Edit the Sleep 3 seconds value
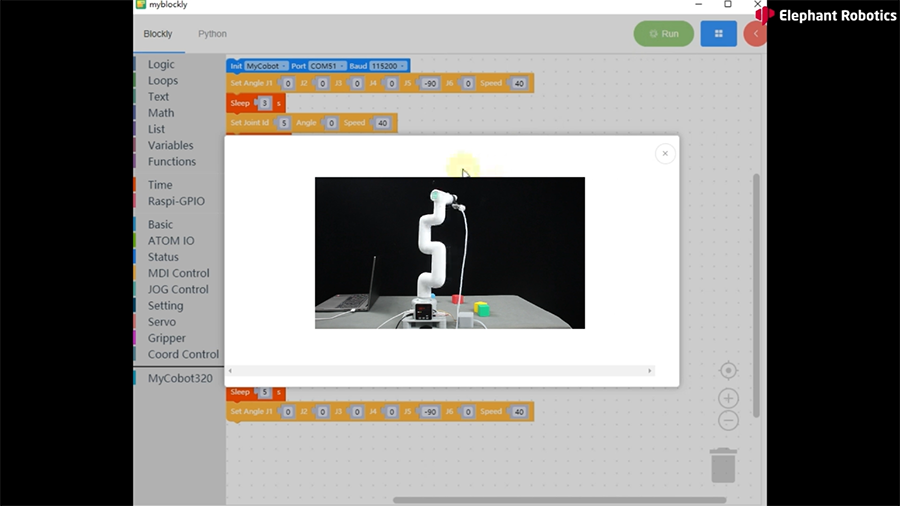Screen dimensions: 900x506 (x=264, y=103)
